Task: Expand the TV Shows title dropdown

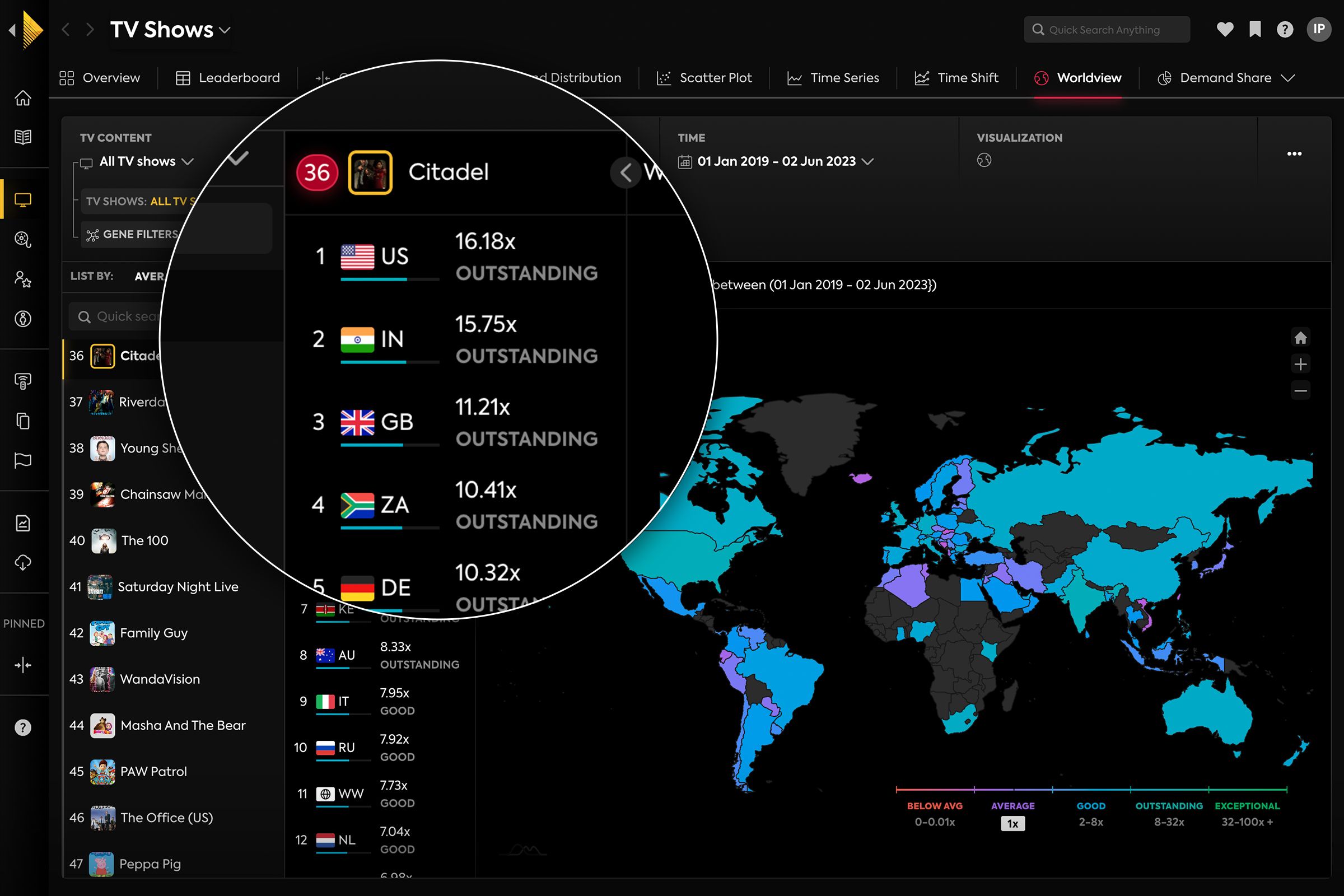Action: (225, 30)
